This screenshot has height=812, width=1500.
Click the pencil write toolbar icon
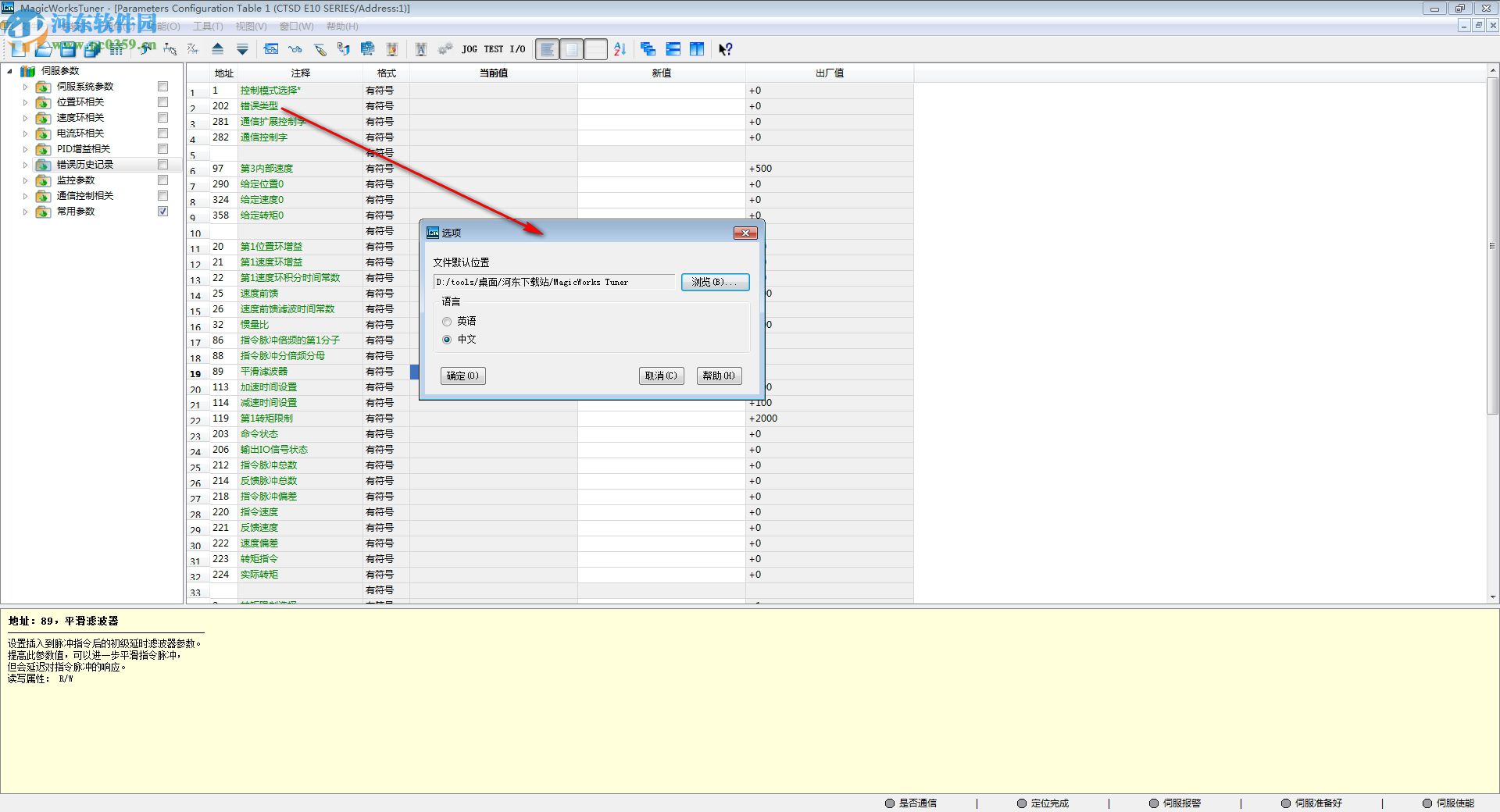(x=320, y=49)
